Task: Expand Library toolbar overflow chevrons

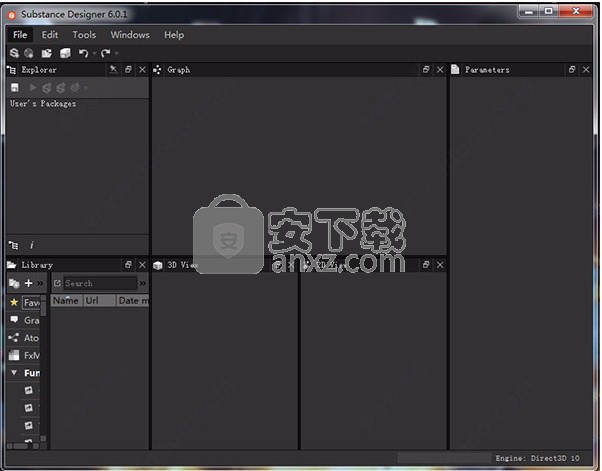Action: [40, 284]
